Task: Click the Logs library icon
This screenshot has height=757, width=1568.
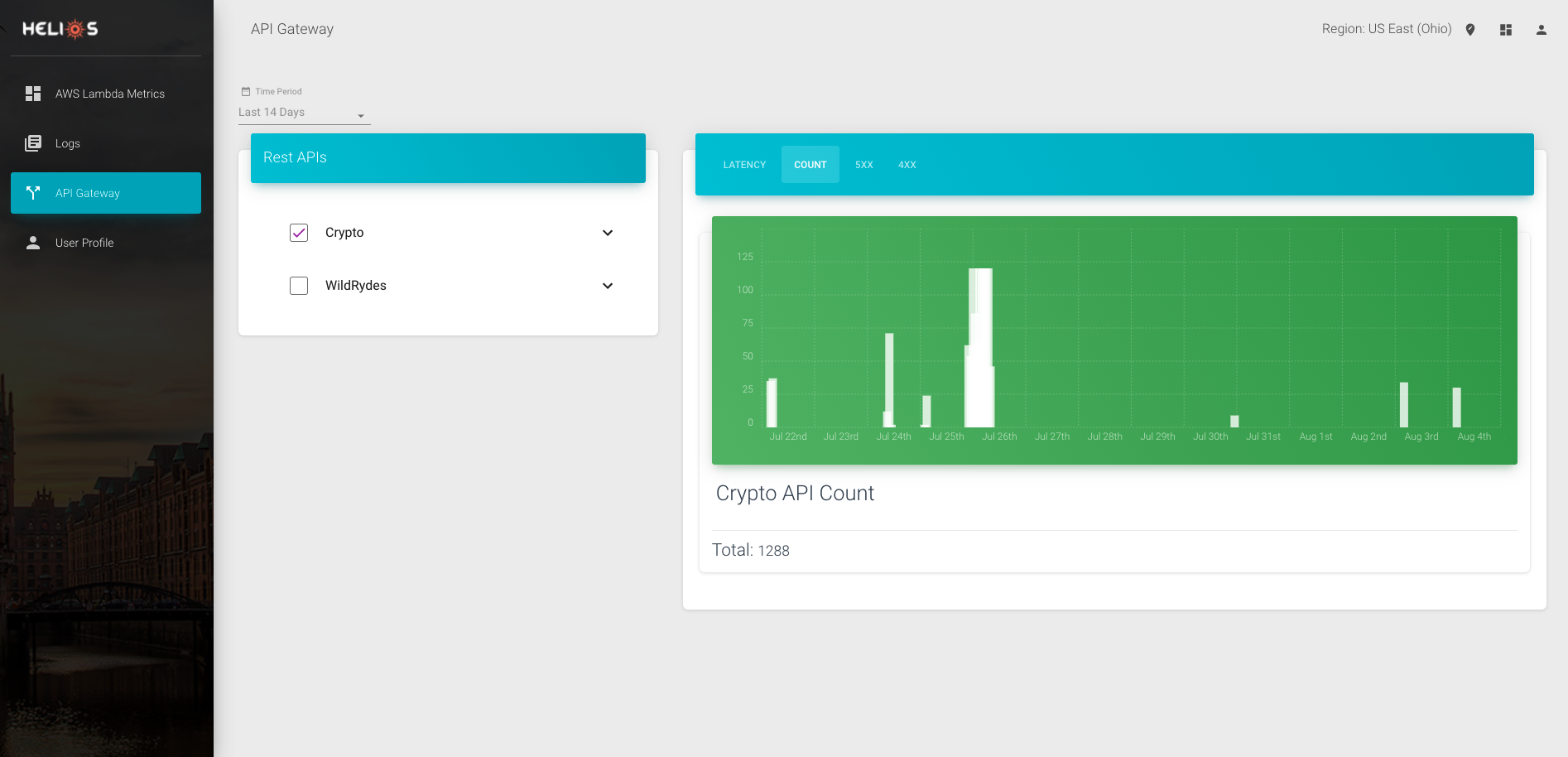Action: [x=33, y=143]
